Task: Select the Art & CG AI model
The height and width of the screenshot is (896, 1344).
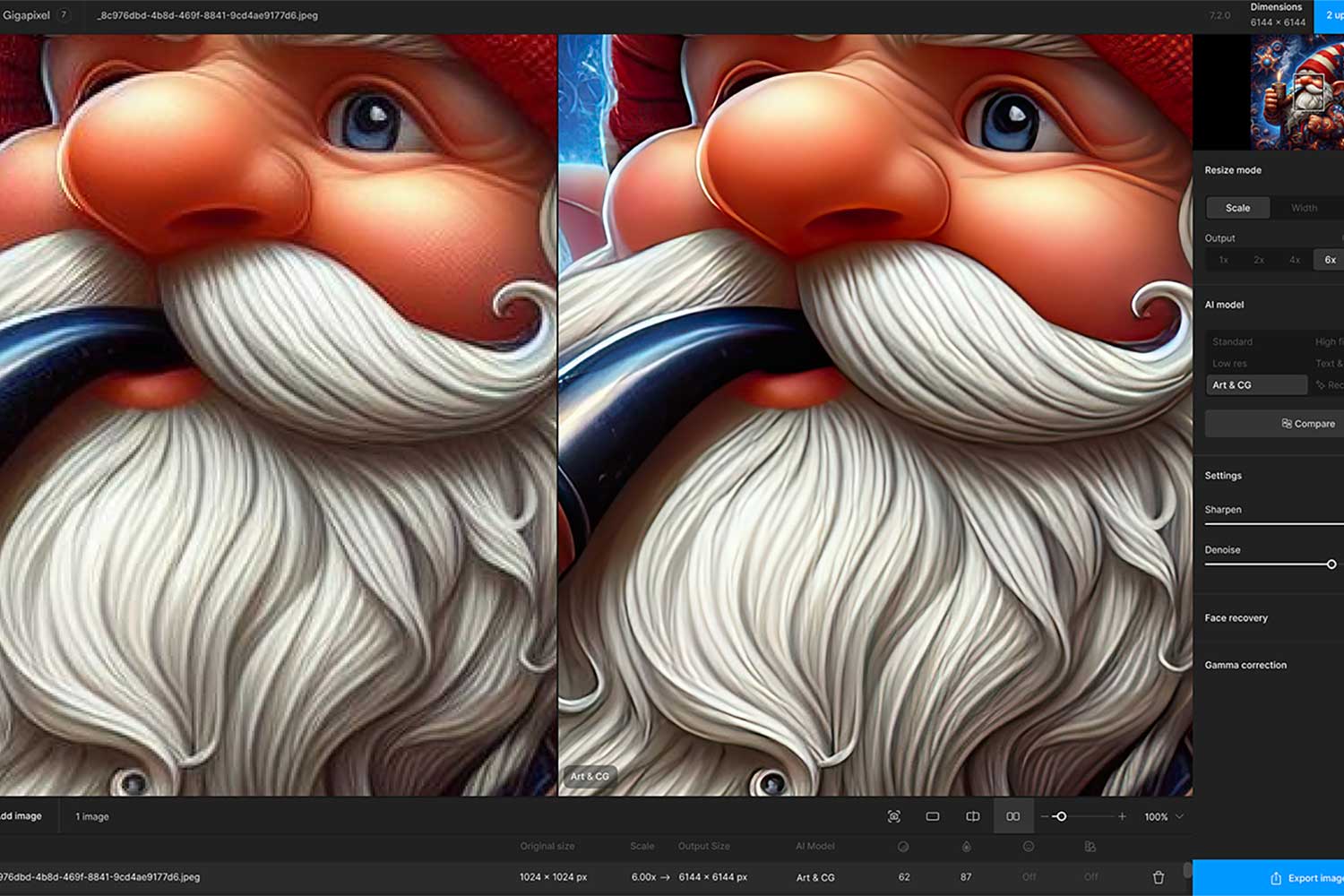Action: [1256, 385]
